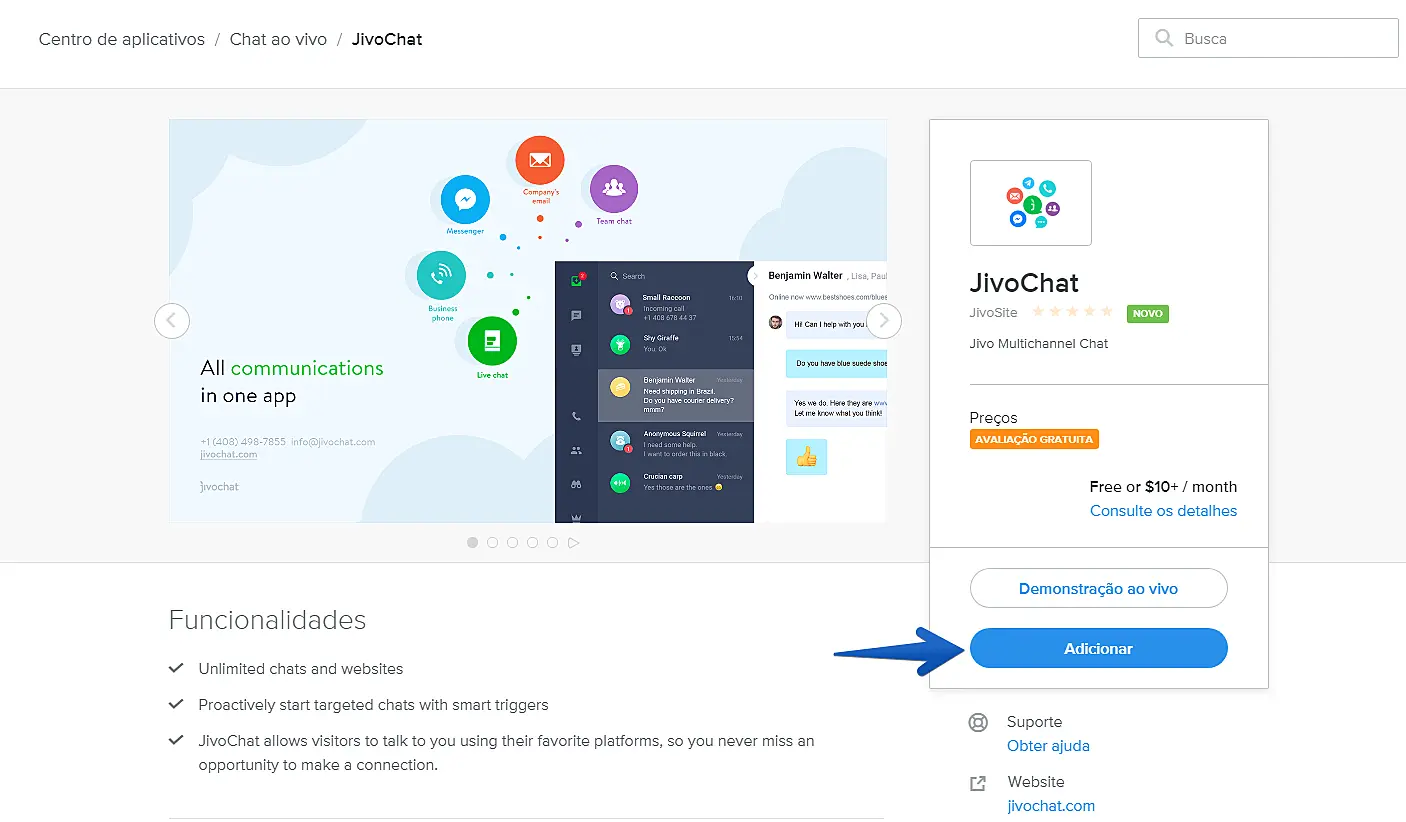
Task: Click the Company's email orange icon
Action: [540, 160]
